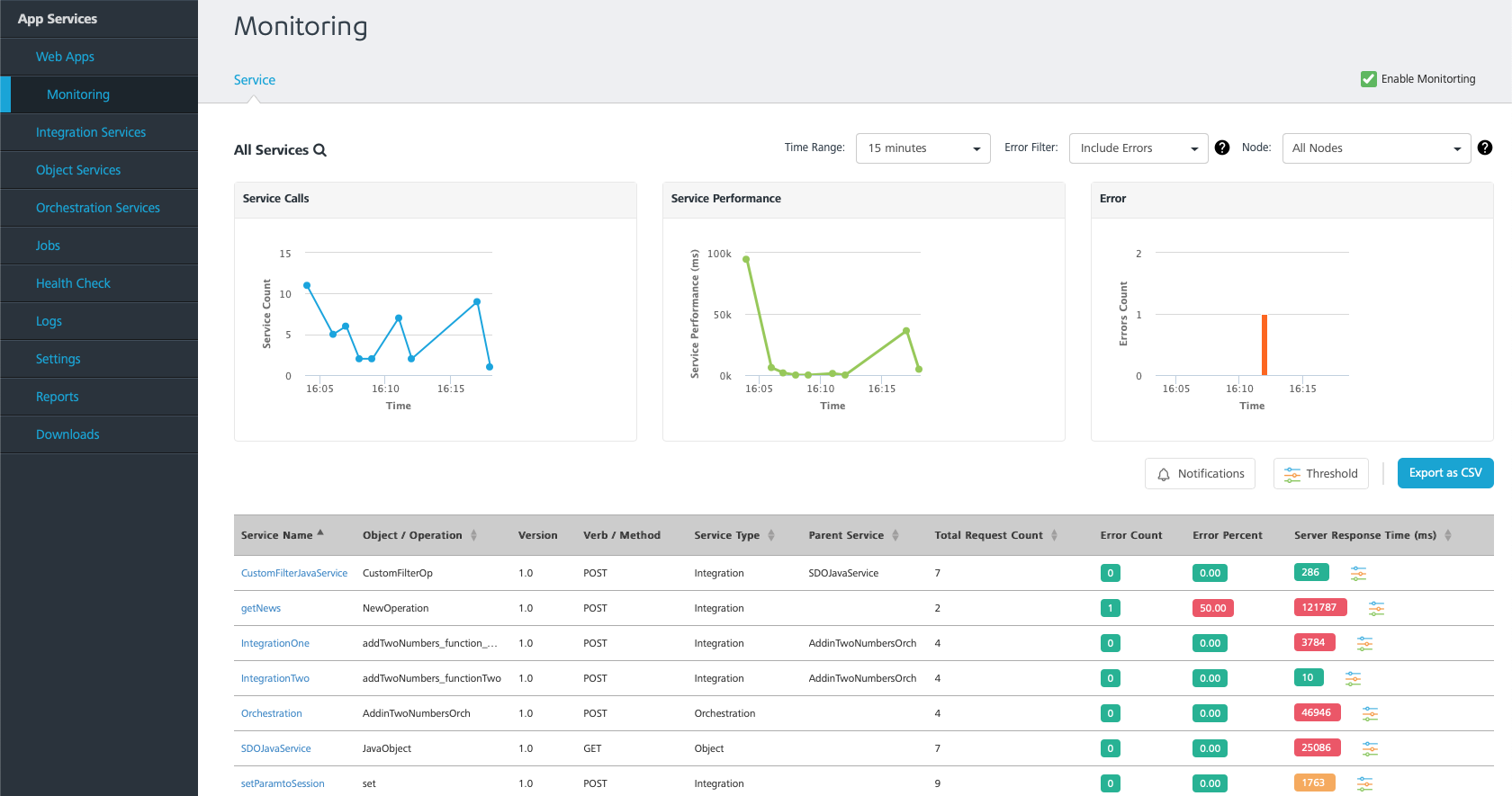Click the Export as CSV button
This screenshot has height=796, width=1512.
click(x=1445, y=473)
